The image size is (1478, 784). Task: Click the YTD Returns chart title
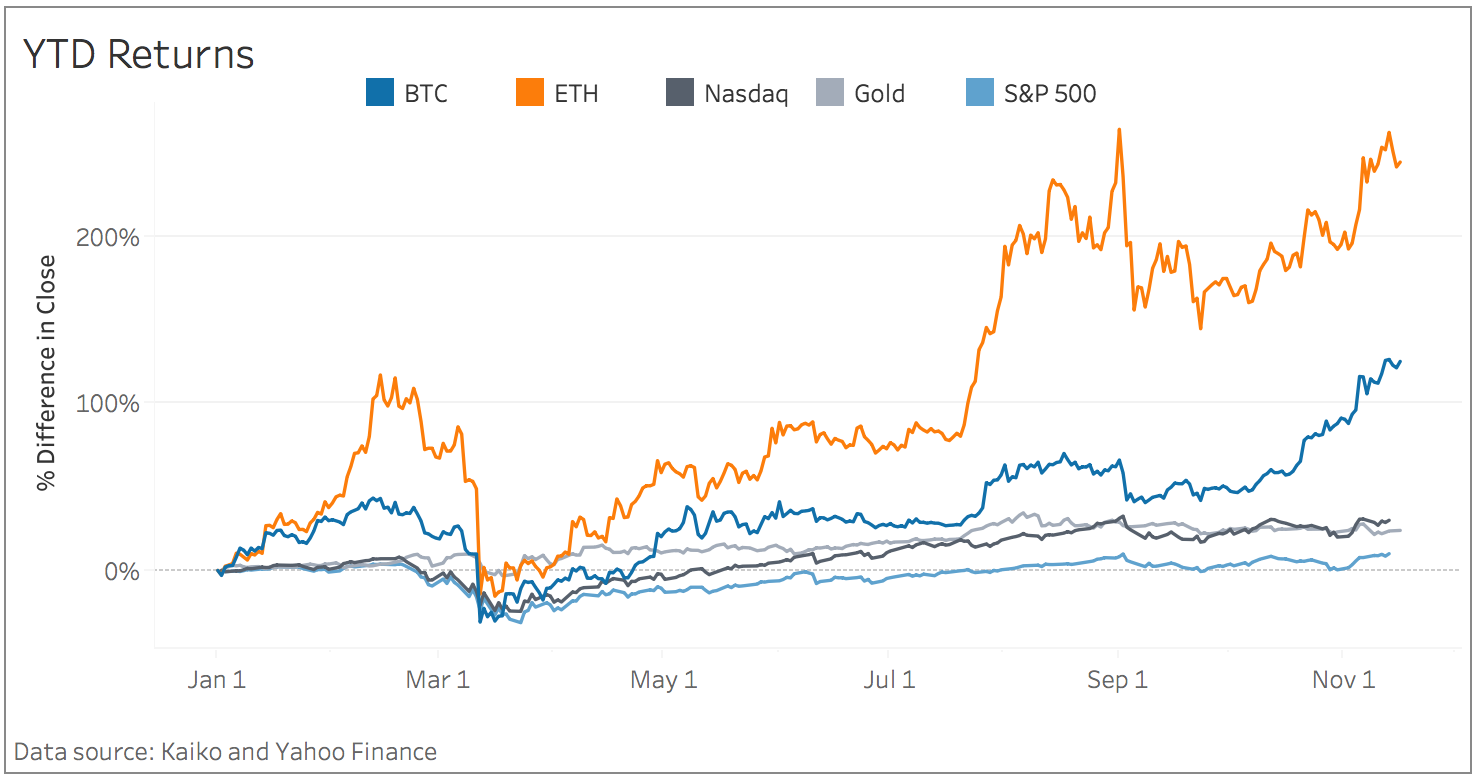point(138,55)
